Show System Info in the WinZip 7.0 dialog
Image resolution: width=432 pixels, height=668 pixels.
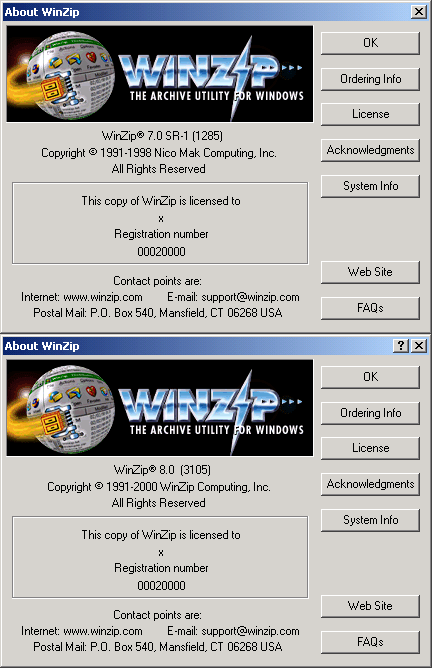pos(370,186)
